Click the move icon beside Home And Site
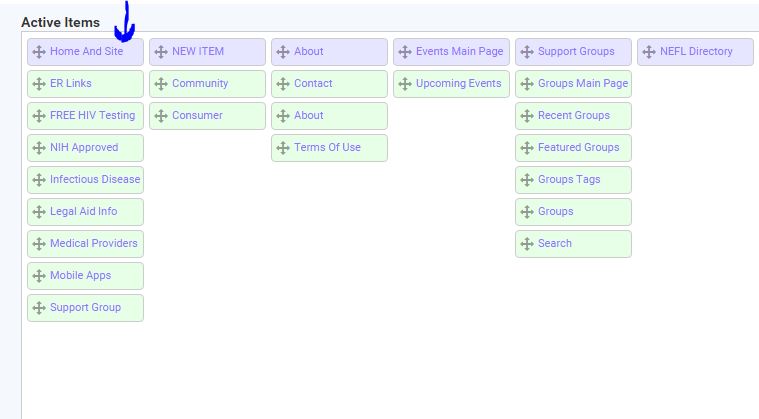 tap(39, 52)
